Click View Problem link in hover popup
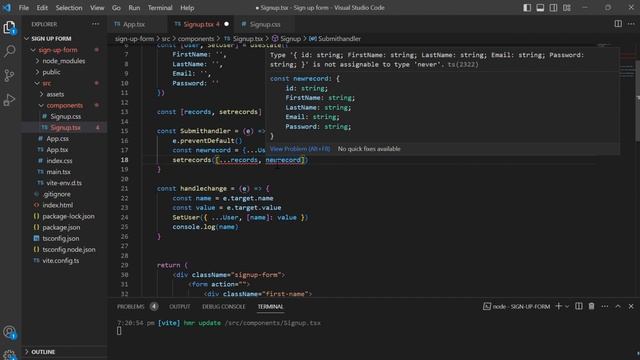 [x=300, y=149]
